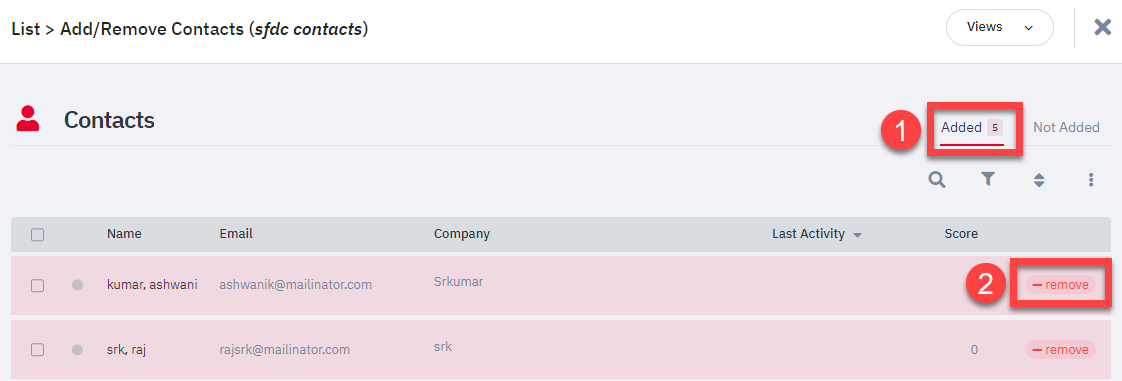Viewport: 1122px width, 381px height.
Task: Click the status dot for kumar, ashwani
Action: (77, 285)
